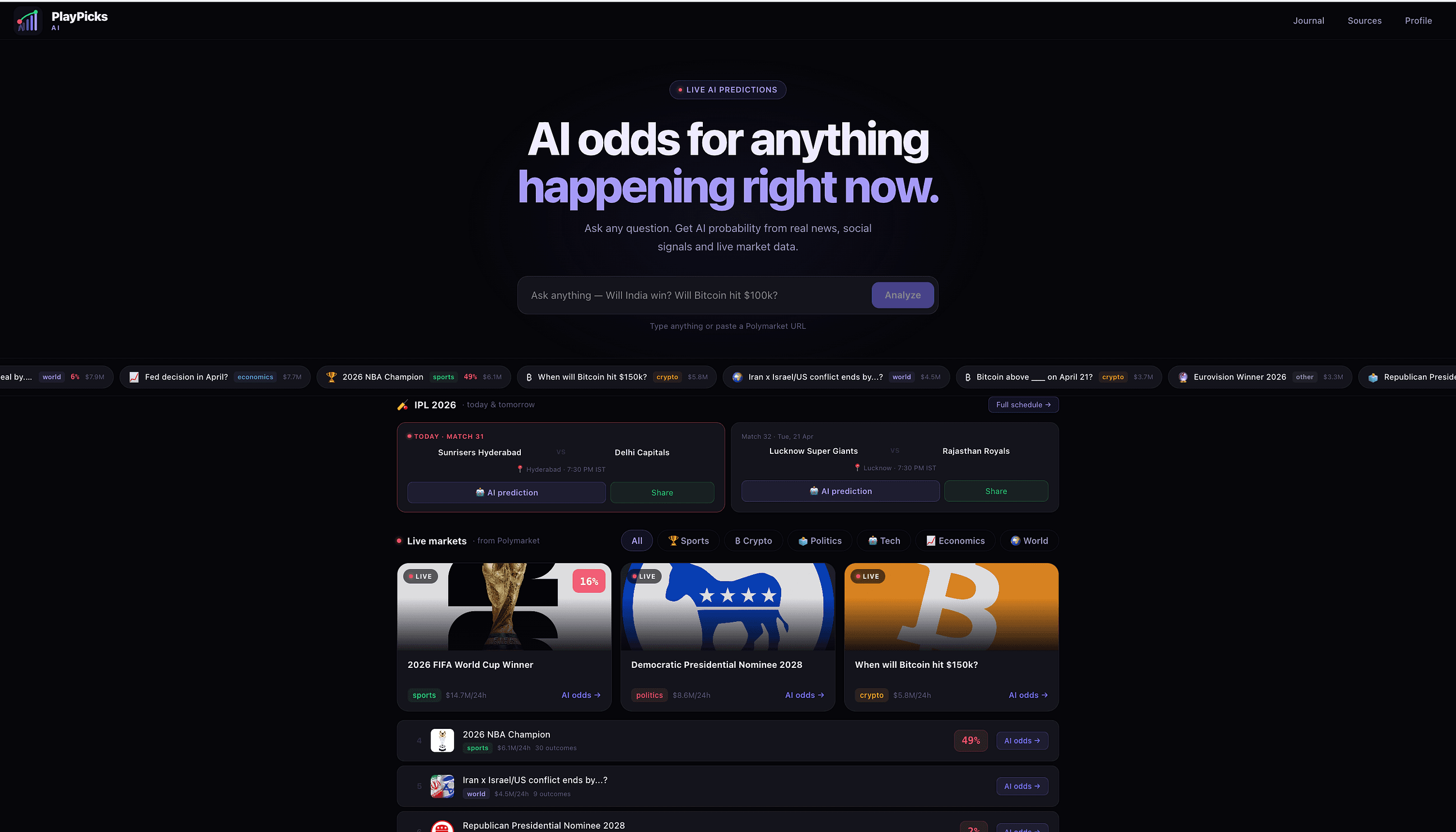1456x832 pixels.
Task: Filter live markets by Crypto
Action: [753, 541]
